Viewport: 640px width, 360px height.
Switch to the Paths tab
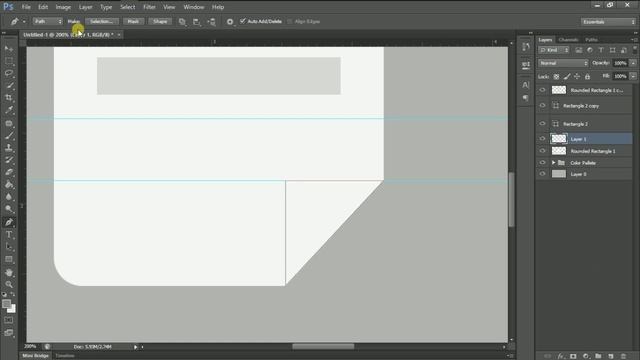(x=591, y=40)
